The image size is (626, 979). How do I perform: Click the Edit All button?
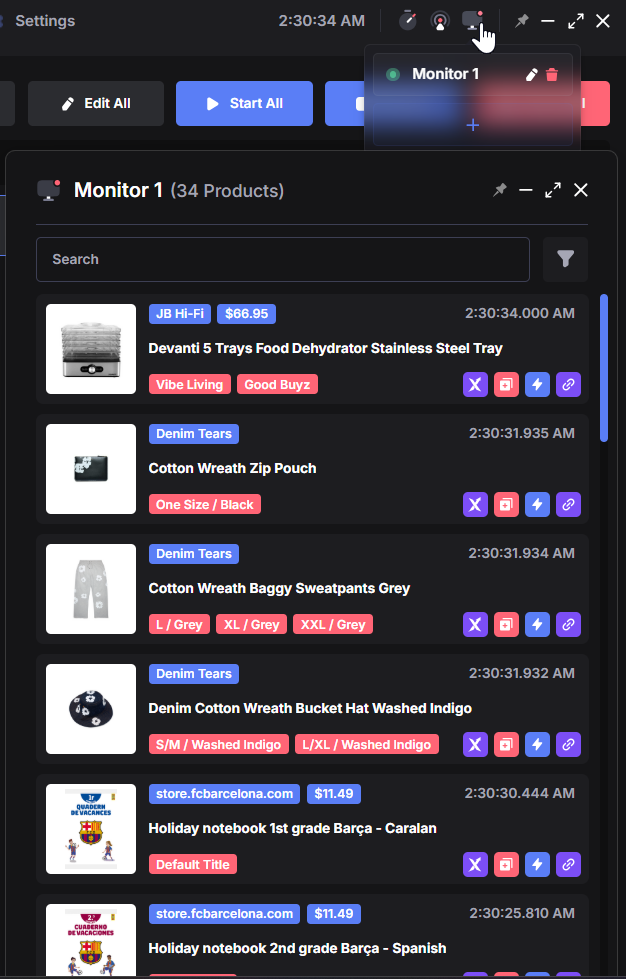[x=96, y=104]
